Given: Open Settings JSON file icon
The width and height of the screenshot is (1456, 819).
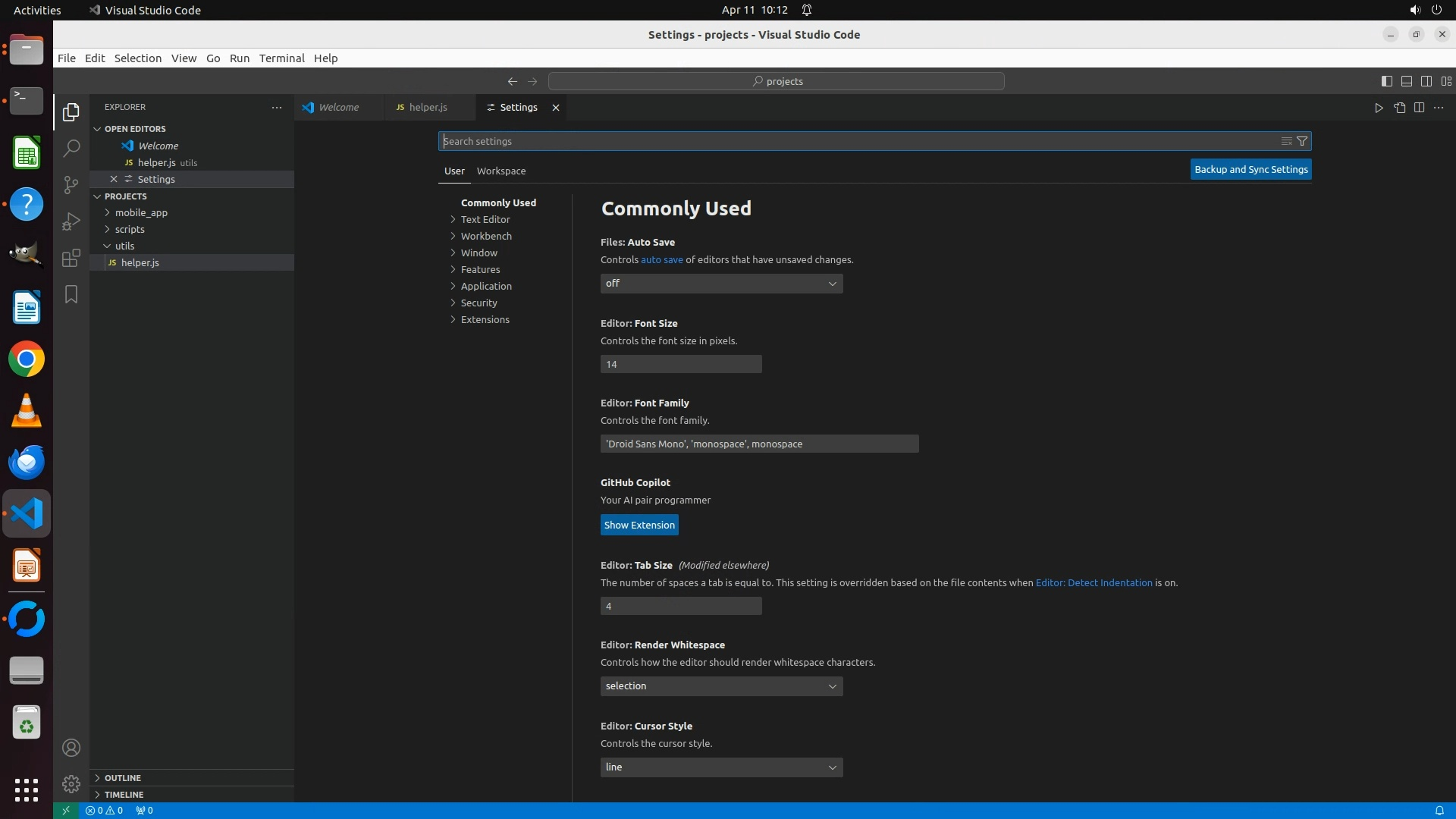Looking at the screenshot, I should coord(1399,108).
